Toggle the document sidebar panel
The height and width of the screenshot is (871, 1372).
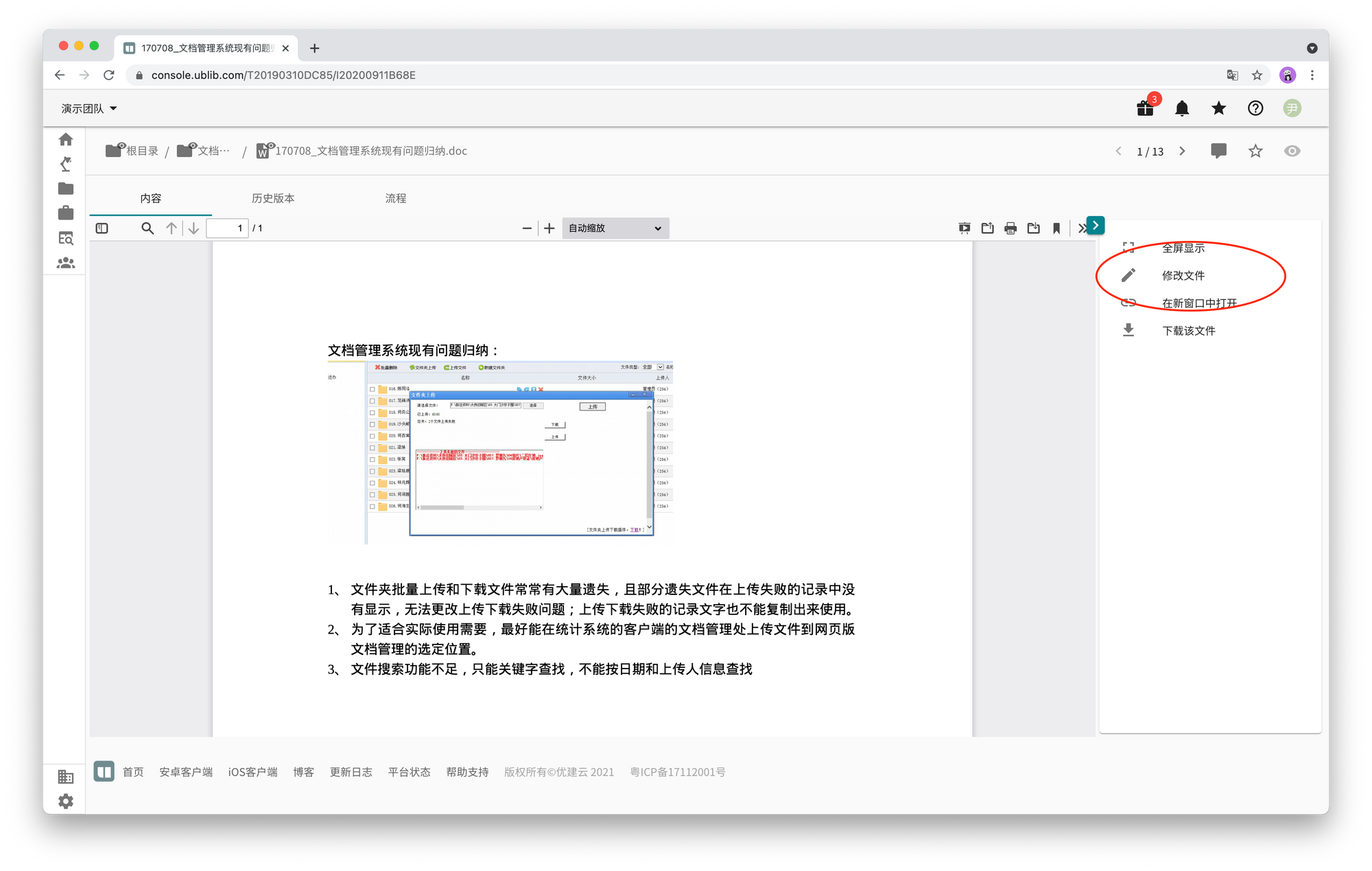click(102, 228)
